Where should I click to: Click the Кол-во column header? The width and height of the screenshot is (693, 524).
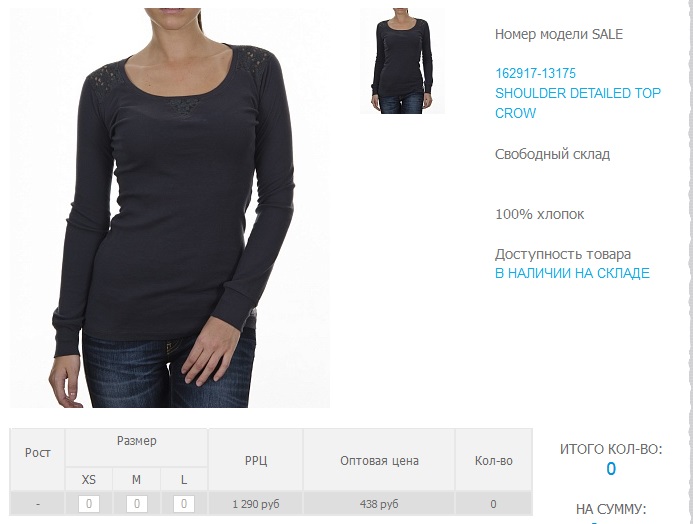tap(494, 459)
